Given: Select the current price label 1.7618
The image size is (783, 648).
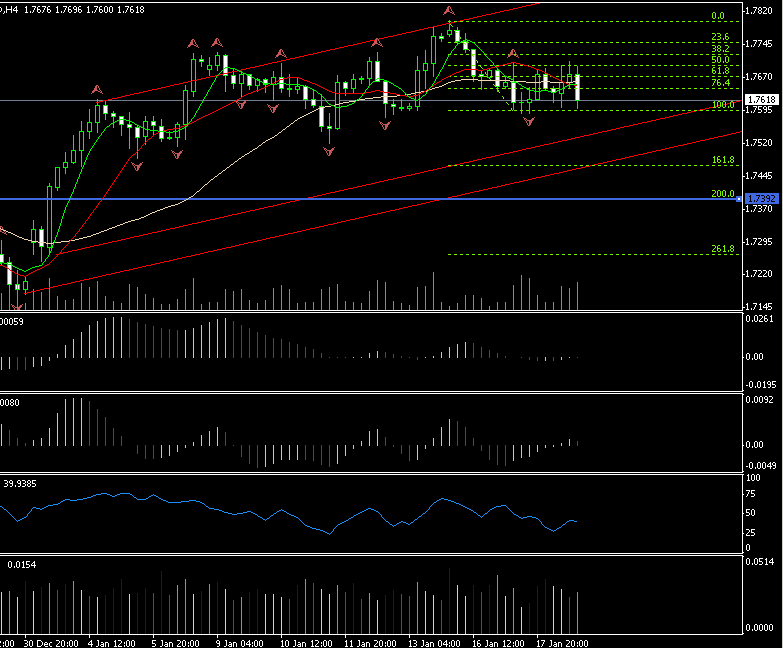Looking at the screenshot, I should click(763, 99).
